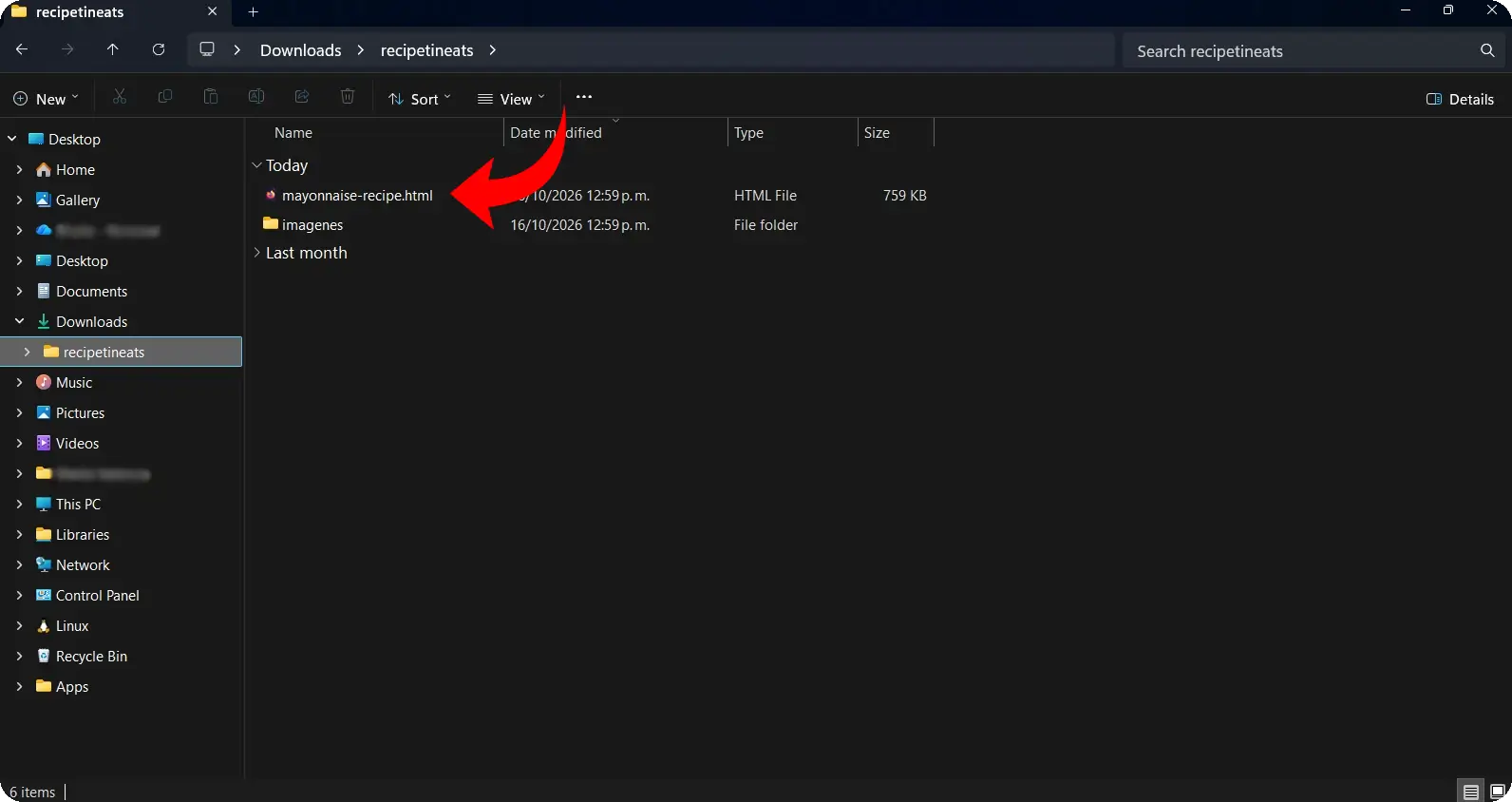
Task: Select Music in the sidebar
Action: 73,382
